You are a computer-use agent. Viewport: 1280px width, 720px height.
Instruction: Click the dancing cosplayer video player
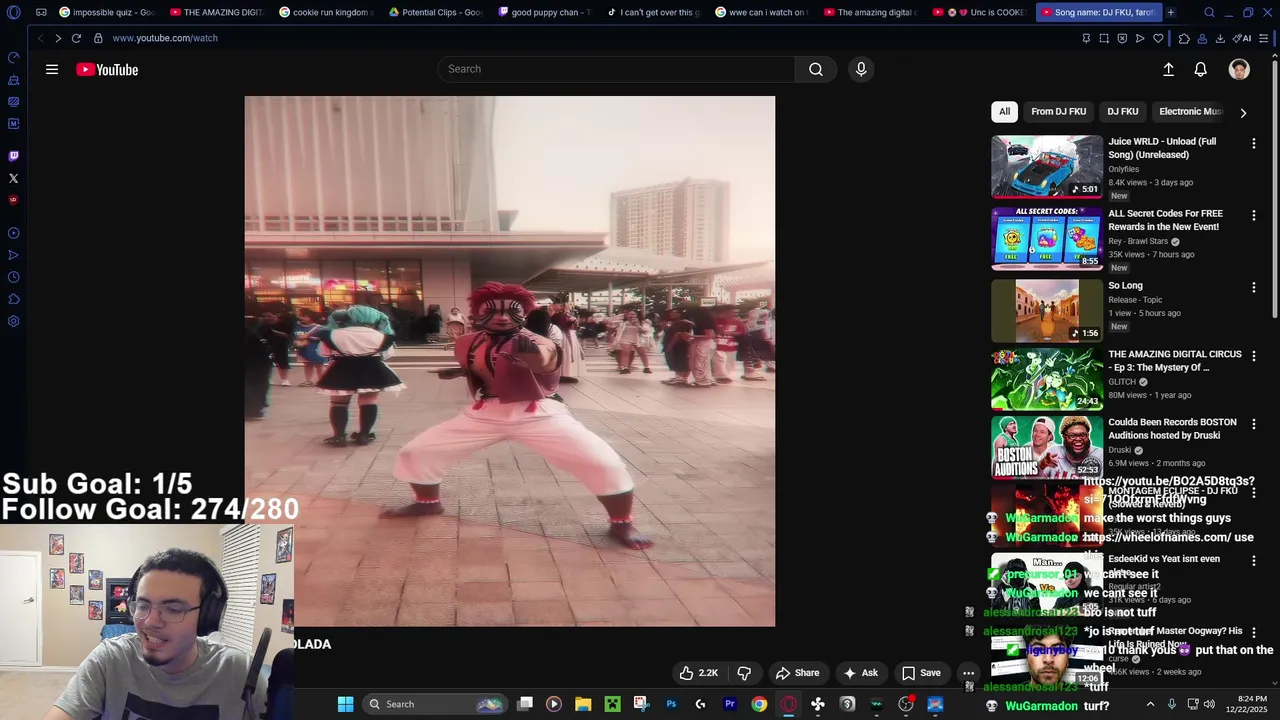pos(509,361)
